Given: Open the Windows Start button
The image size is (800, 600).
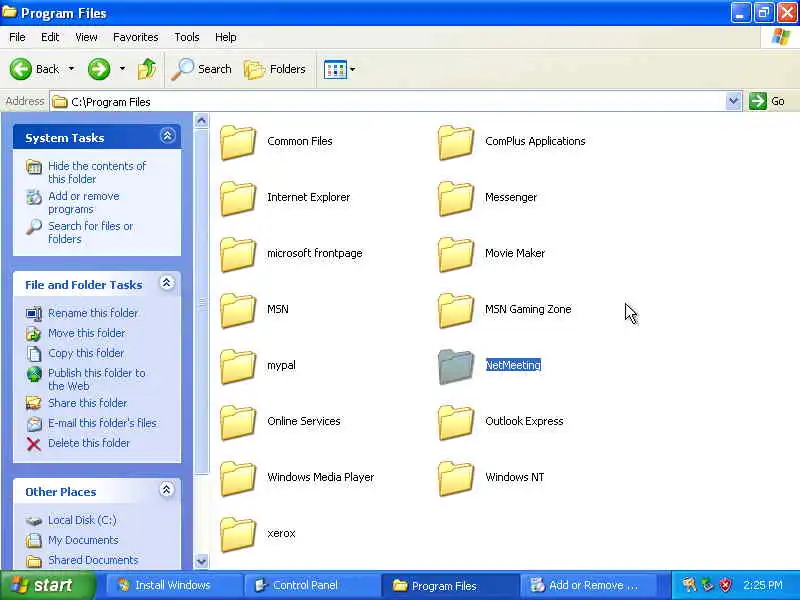Looking at the screenshot, I should pyautogui.click(x=47, y=585).
